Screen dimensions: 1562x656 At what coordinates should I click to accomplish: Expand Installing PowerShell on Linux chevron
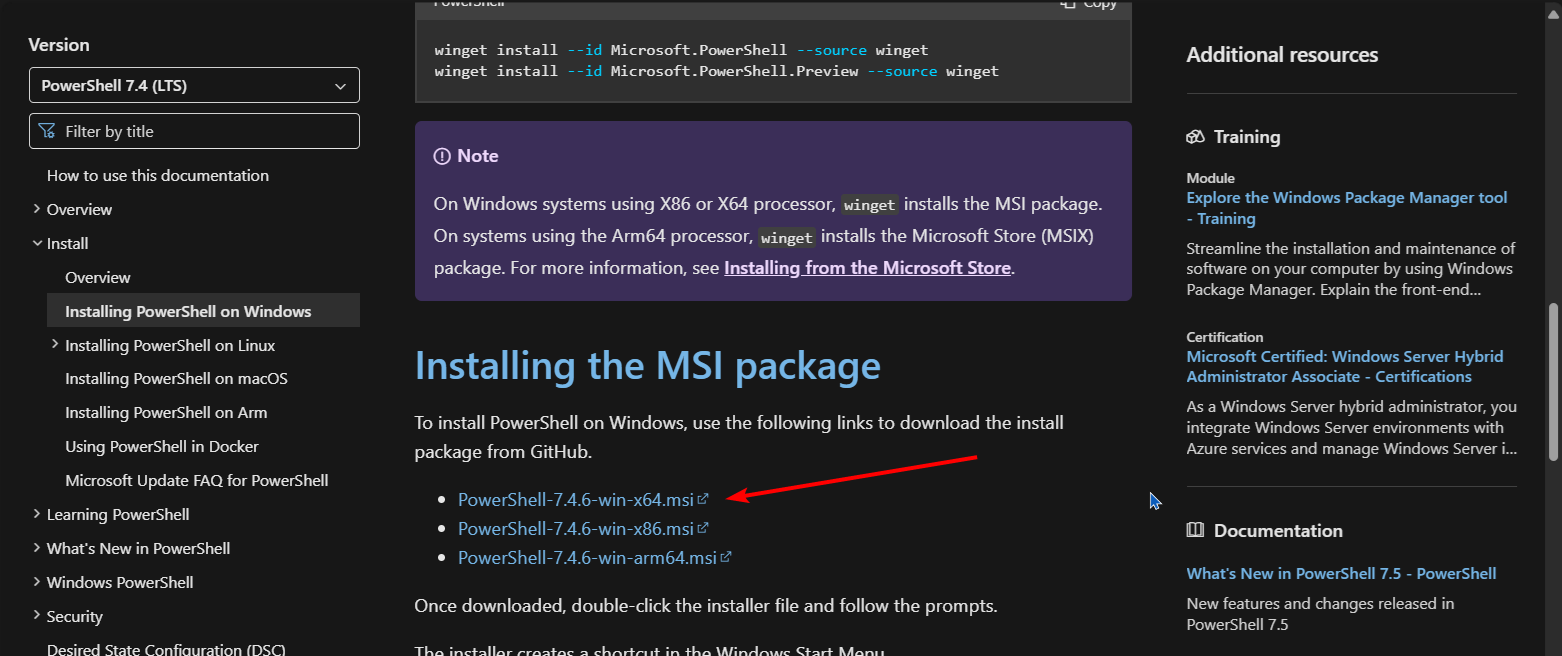(55, 345)
